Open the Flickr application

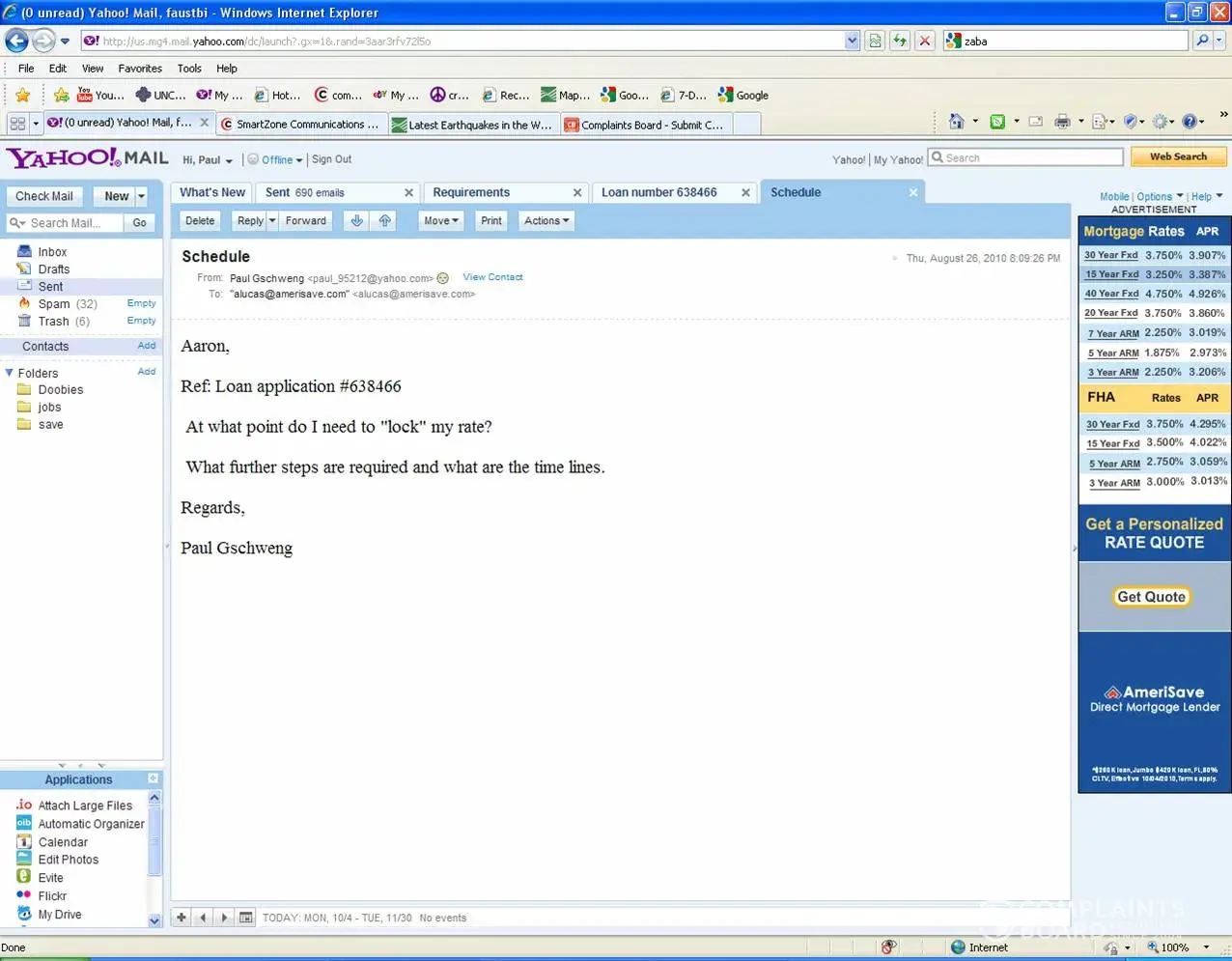tap(52, 896)
